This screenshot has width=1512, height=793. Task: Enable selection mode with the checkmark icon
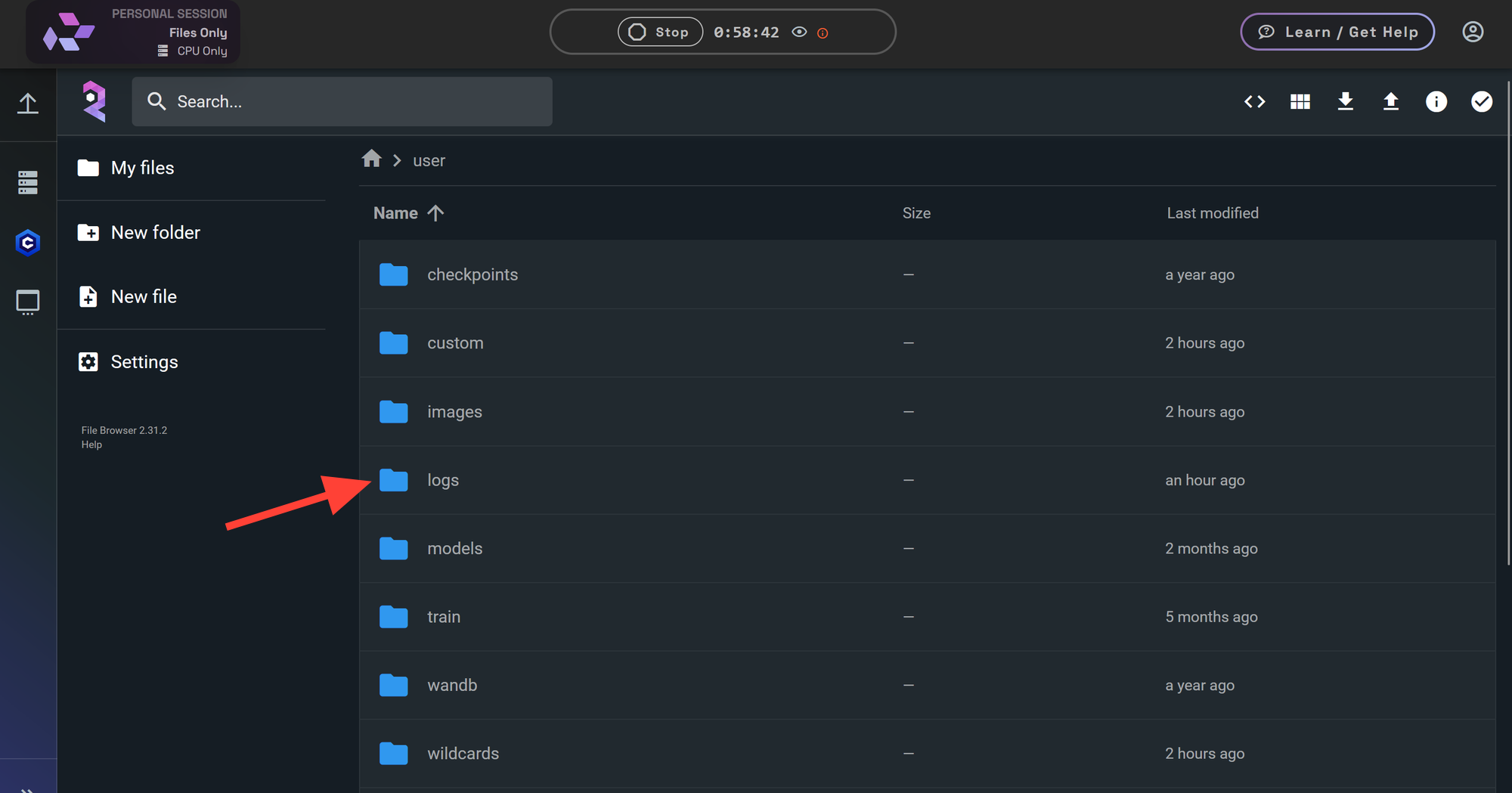tap(1482, 101)
